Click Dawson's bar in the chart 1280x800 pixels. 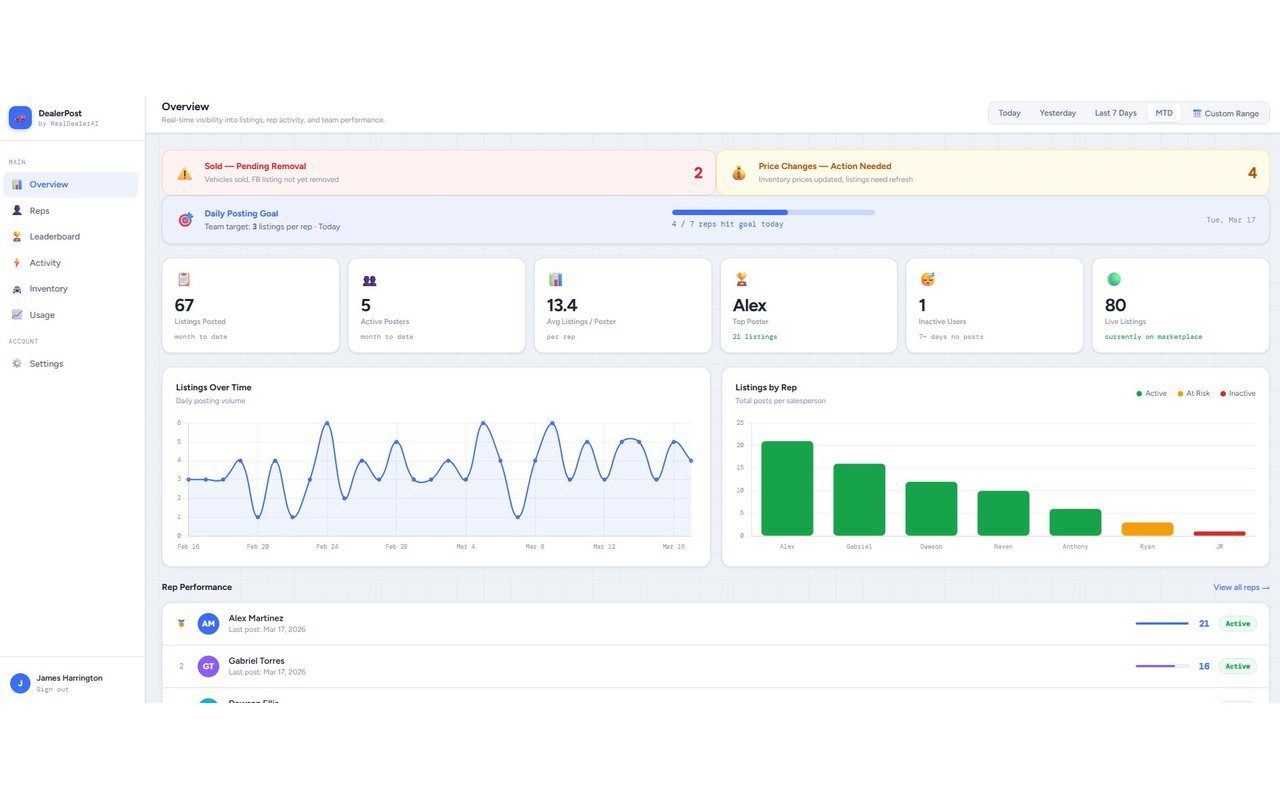pyautogui.click(x=931, y=509)
